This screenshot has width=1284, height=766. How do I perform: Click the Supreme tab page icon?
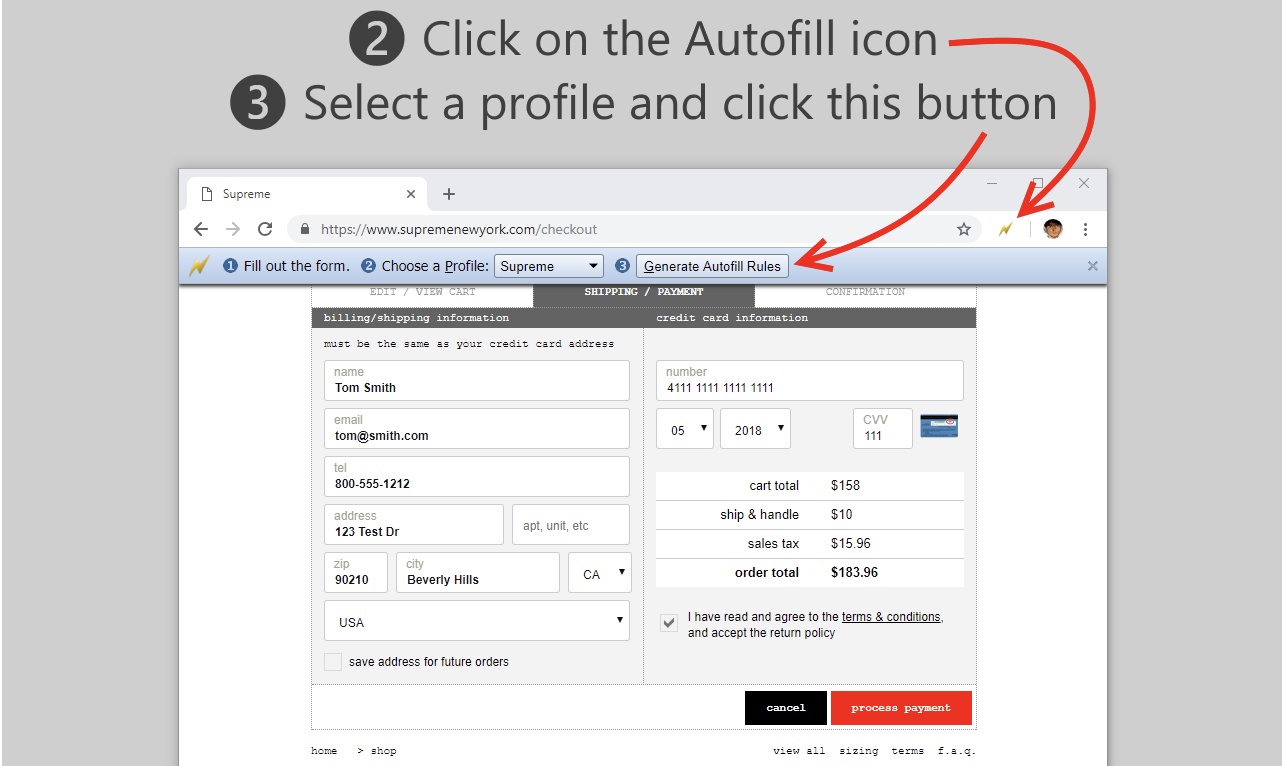(207, 194)
